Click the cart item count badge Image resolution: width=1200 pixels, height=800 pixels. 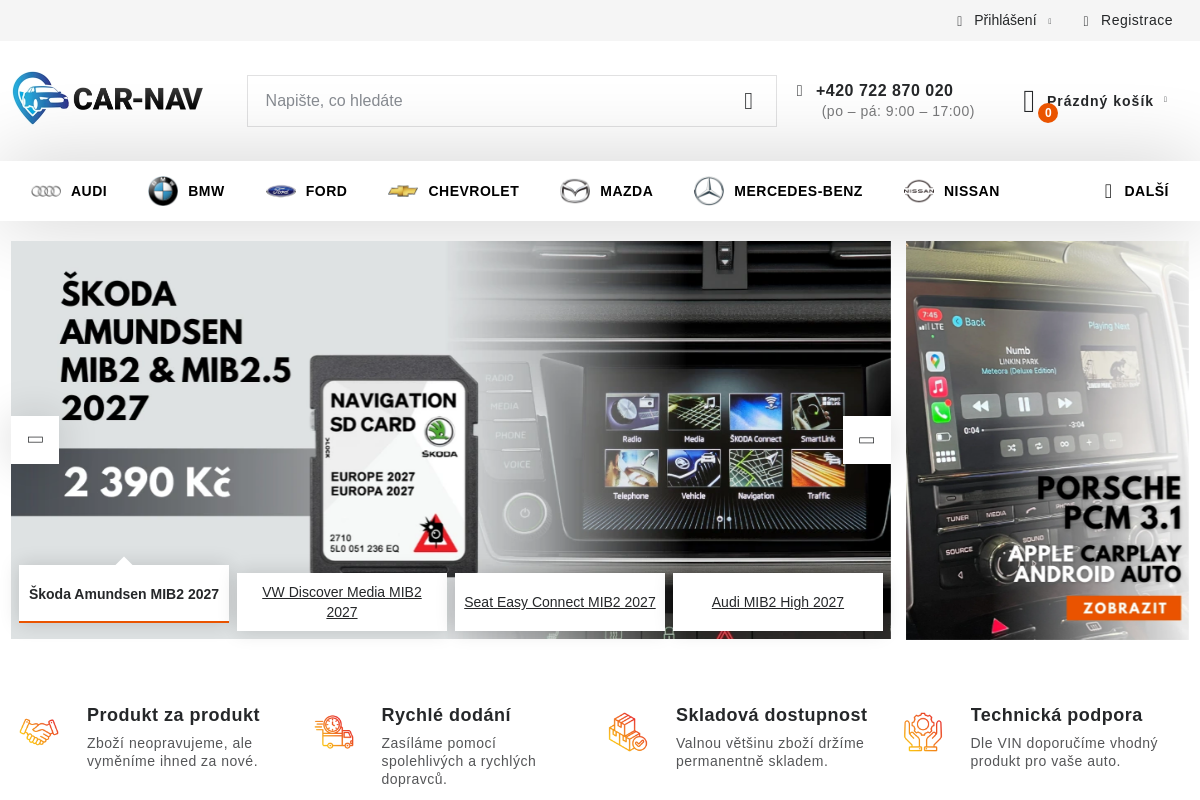(x=1048, y=113)
